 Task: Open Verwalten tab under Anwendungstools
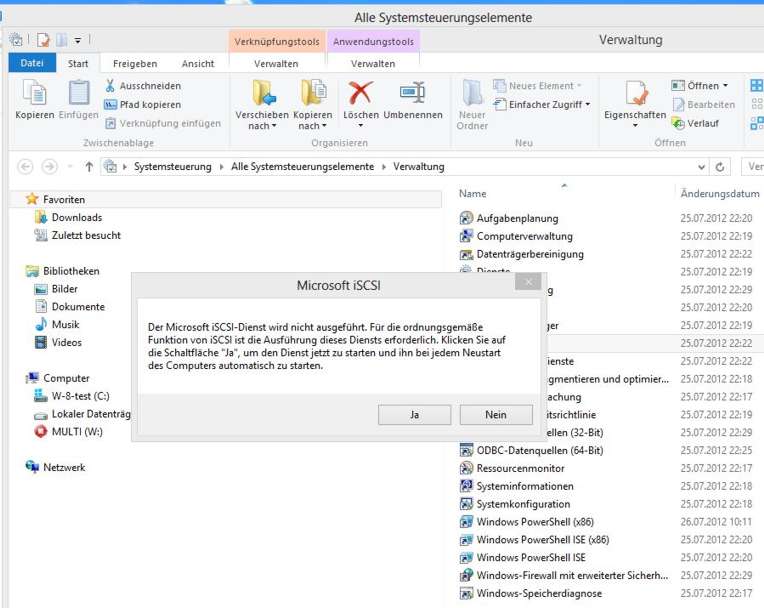[373, 64]
